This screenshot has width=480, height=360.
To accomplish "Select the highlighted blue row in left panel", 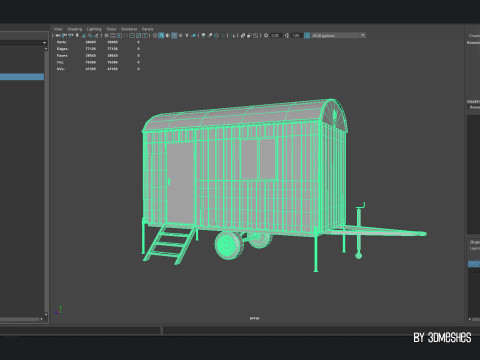I will pyautogui.click(x=22, y=77).
